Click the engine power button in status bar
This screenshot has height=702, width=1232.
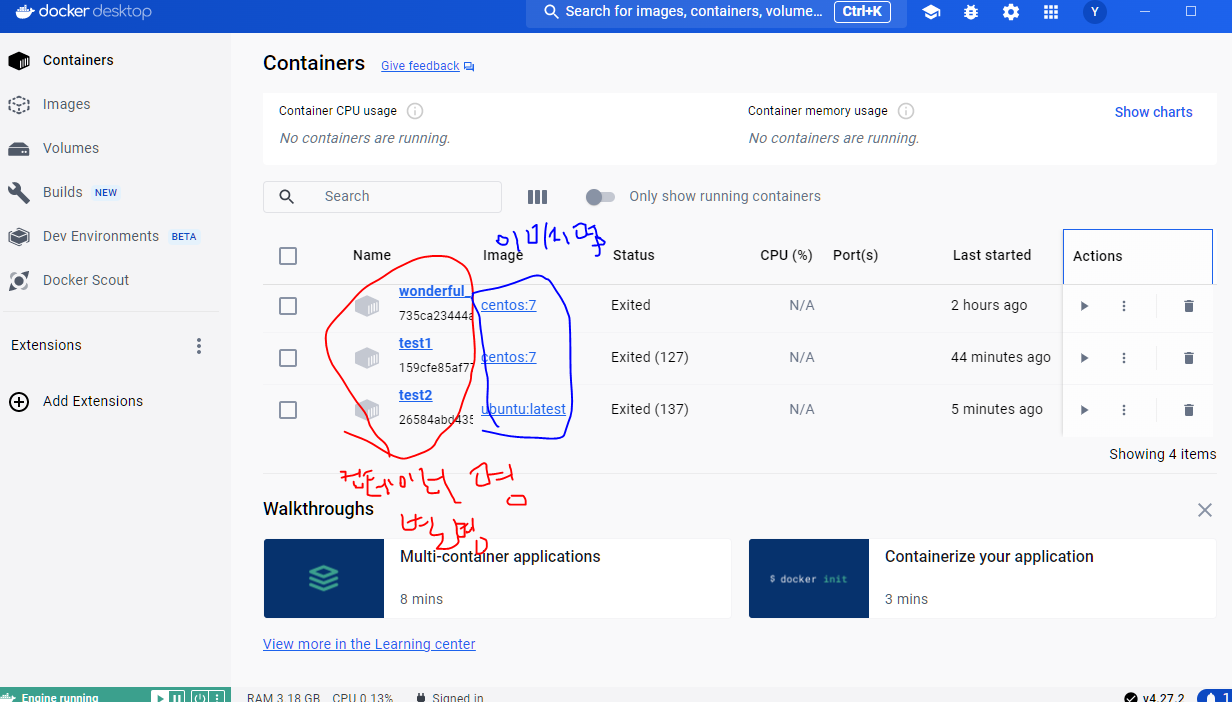(x=199, y=697)
